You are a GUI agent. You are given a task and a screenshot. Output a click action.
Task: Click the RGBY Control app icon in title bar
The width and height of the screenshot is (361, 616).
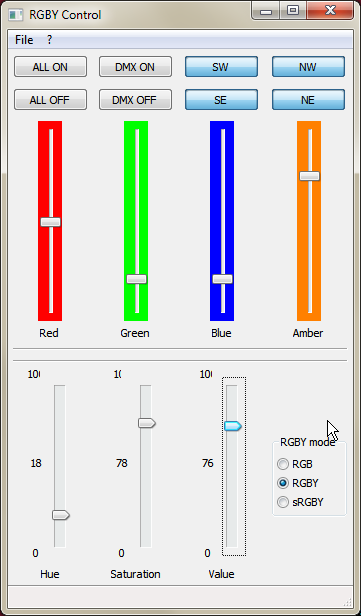[16, 15]
